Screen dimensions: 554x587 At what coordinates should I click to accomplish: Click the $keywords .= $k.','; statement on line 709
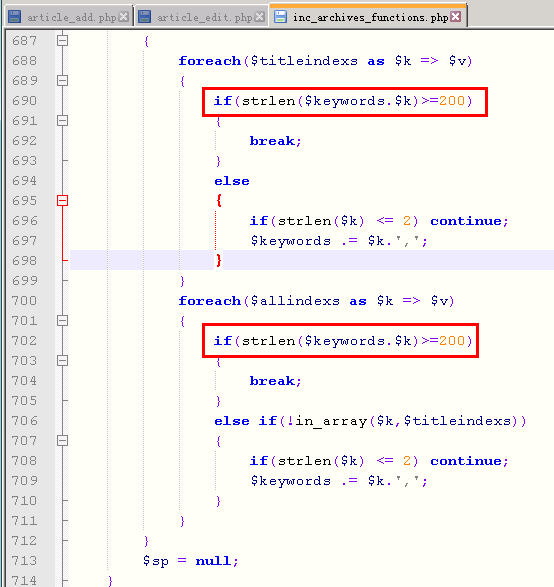(x=339, y=481)
